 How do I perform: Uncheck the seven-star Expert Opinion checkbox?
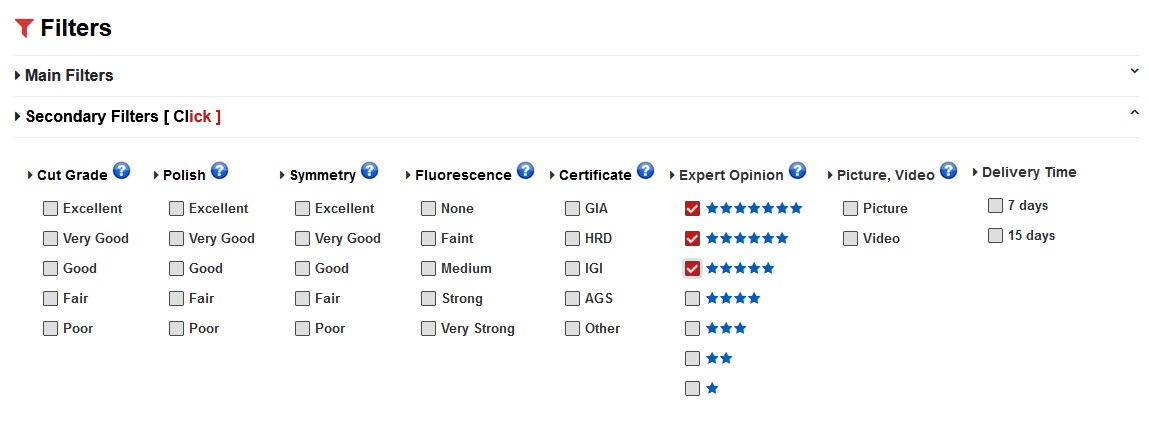tap(692, 209)
